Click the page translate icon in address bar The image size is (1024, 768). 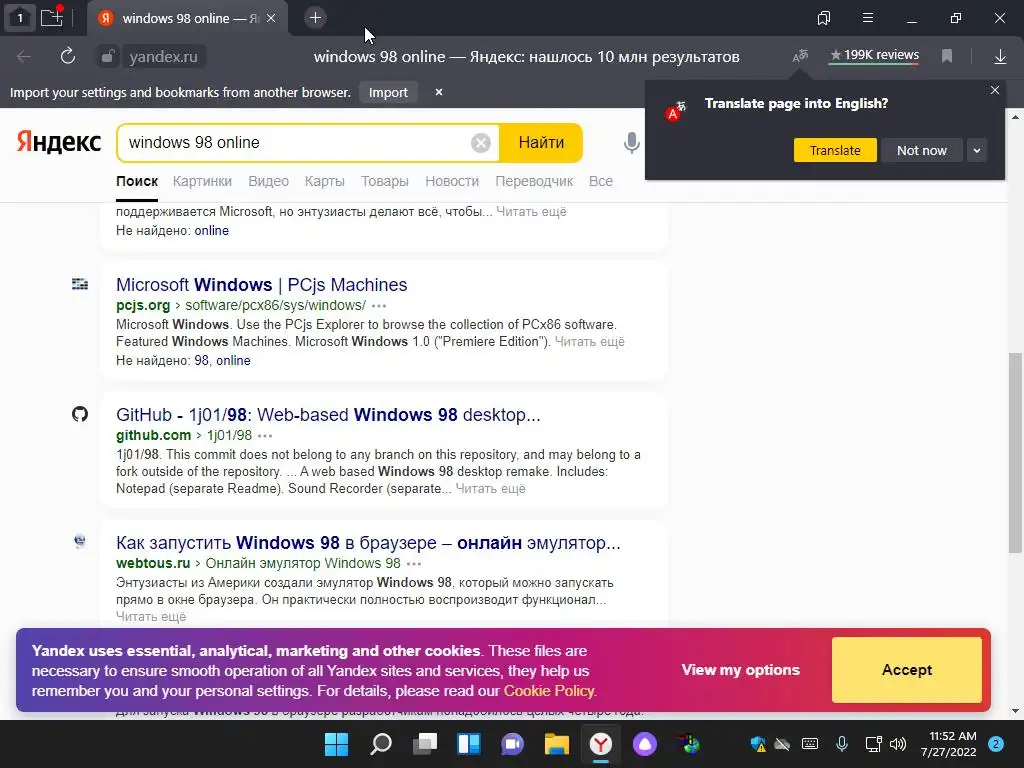coord(800,56)
